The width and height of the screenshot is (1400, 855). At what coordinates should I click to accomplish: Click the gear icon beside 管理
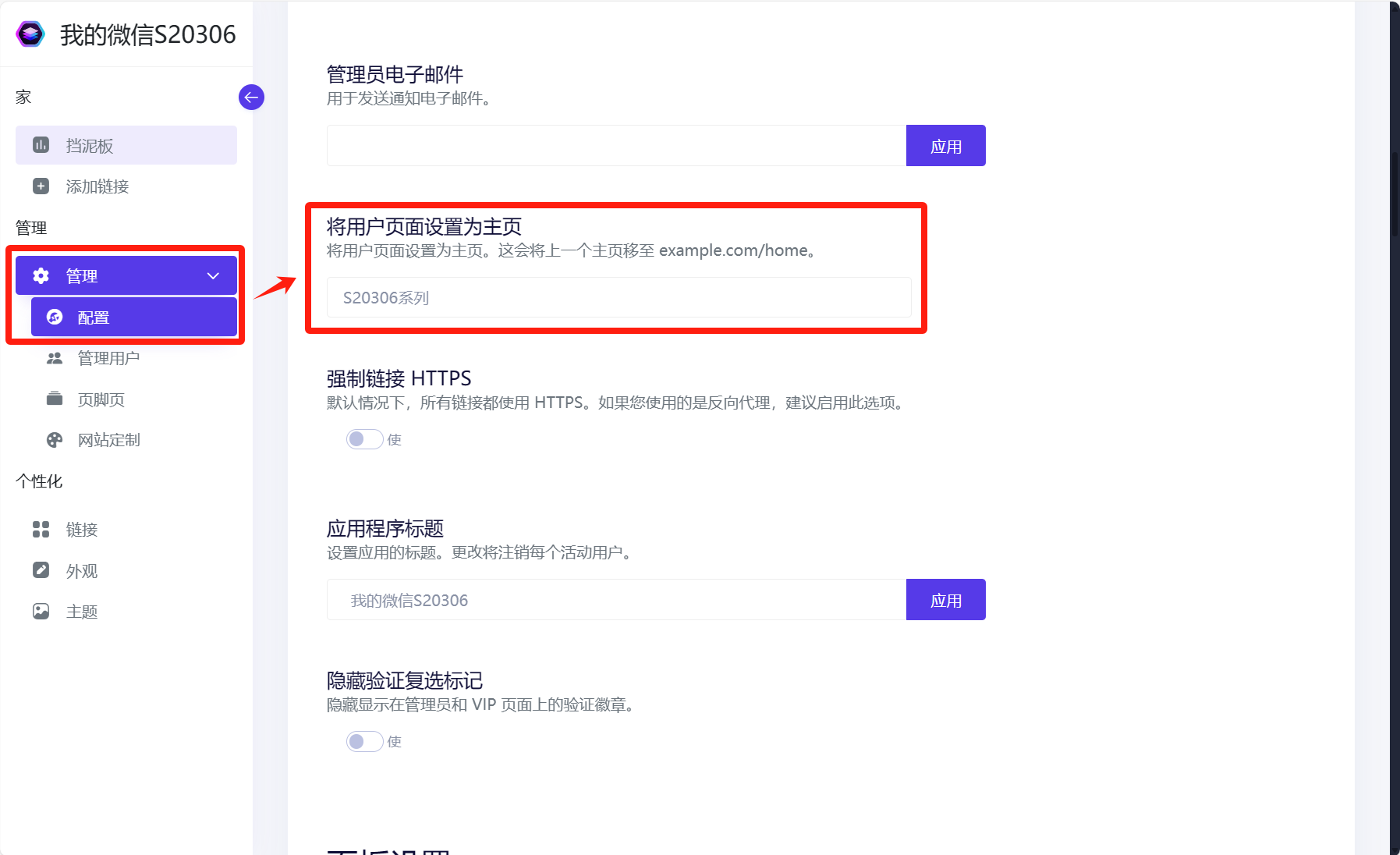[x=41, y=275]
